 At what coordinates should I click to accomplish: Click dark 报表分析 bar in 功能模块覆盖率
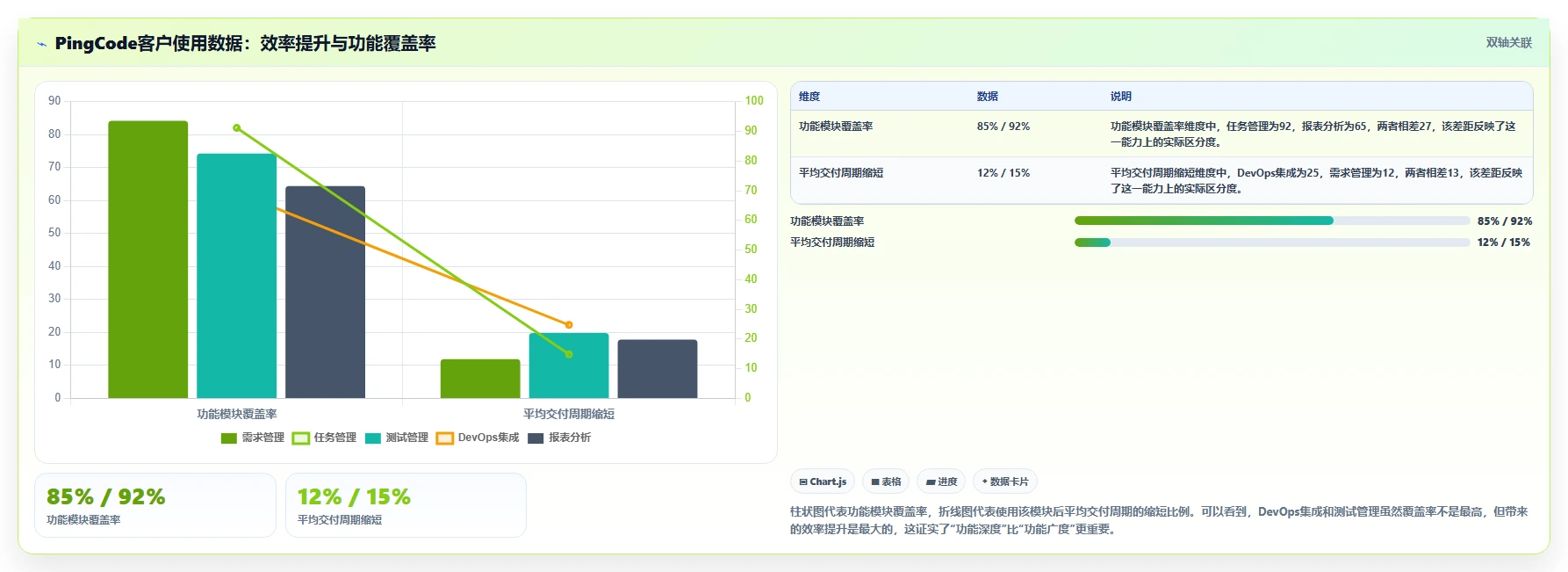325,292
